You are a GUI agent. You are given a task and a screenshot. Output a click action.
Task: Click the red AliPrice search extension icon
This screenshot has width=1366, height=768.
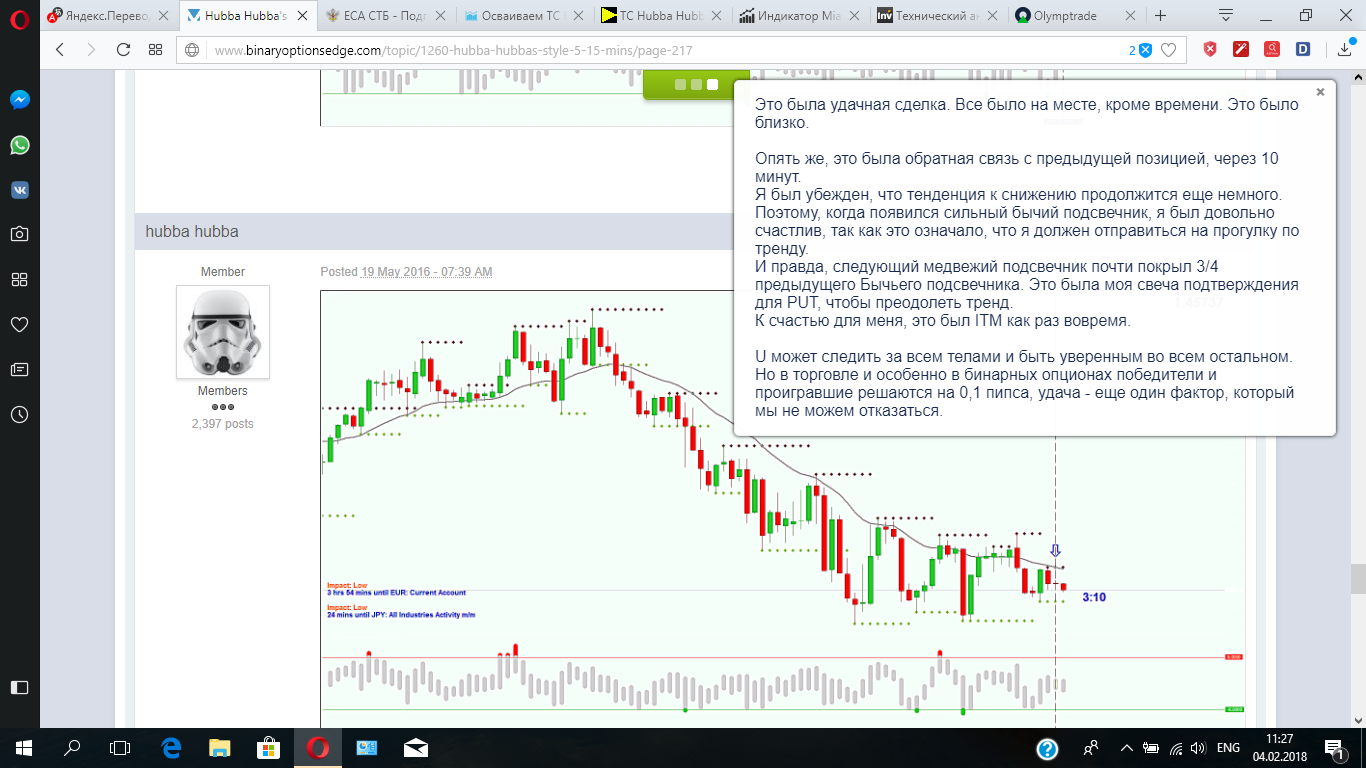click(1272, 49)
